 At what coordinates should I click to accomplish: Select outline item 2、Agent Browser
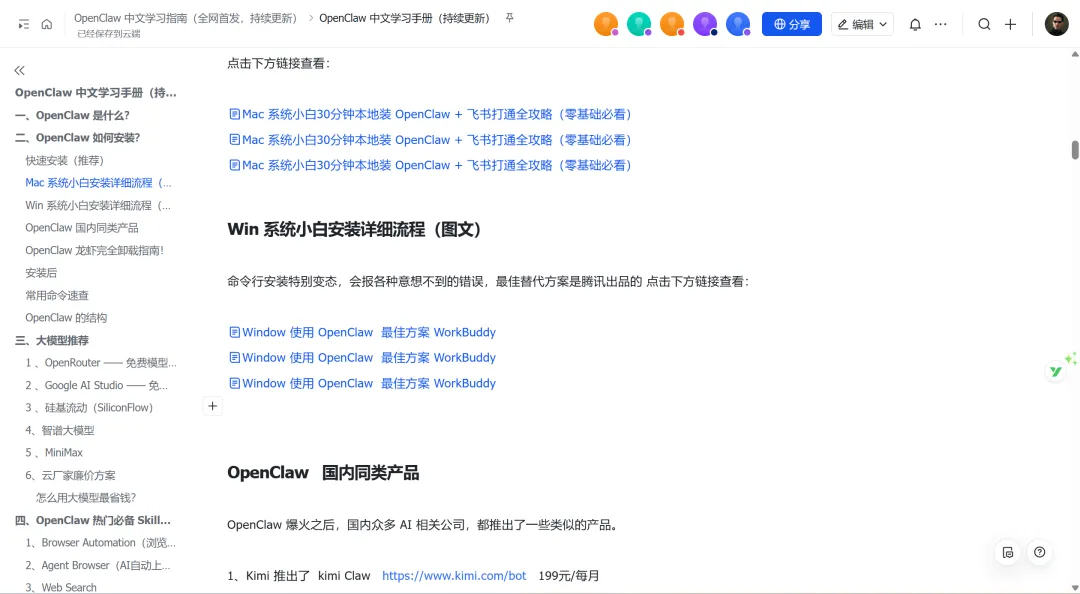[x=98, y=565]
